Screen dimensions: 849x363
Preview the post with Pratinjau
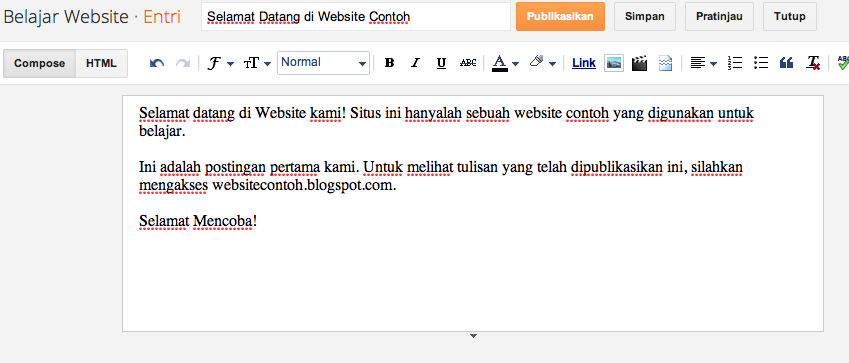(719, 16)
